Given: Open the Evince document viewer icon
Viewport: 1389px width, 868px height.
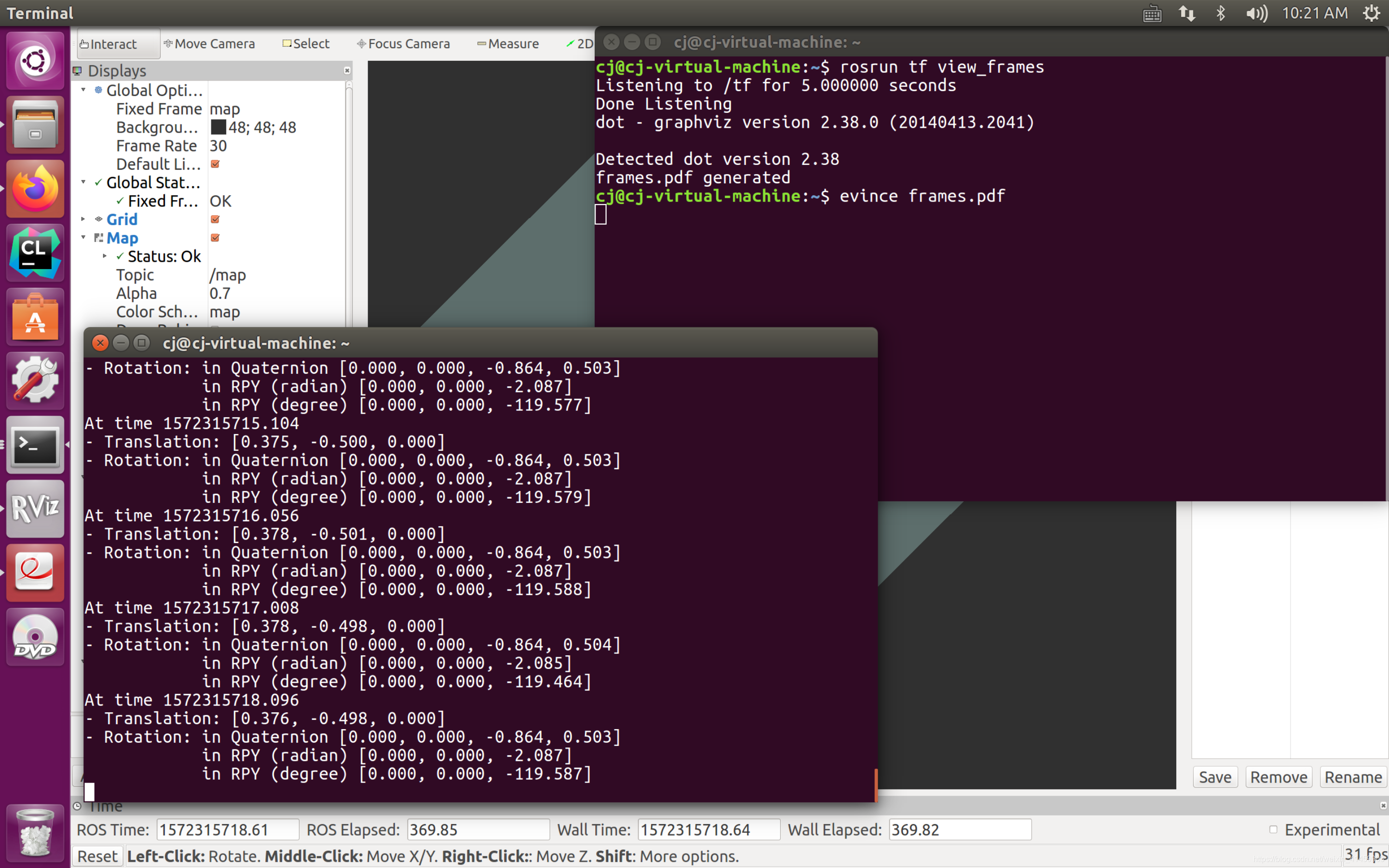Looking at the screenshot, I should tap(36, 572).
